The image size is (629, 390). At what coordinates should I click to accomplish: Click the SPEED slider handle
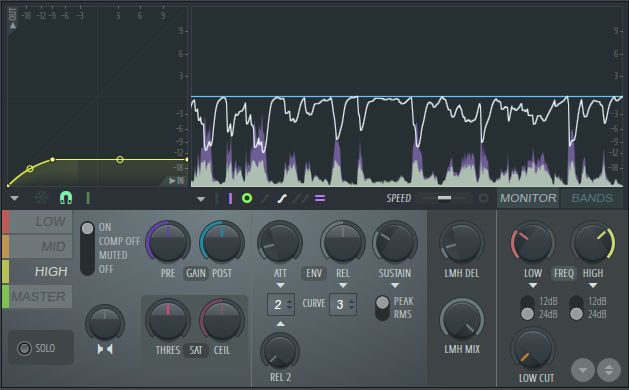(x=444, y=198)
